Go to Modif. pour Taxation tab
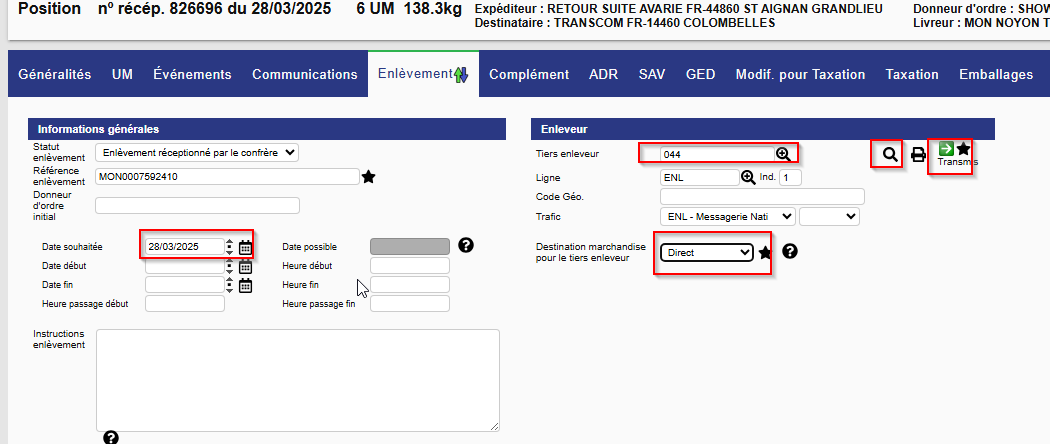Viewport: 1050px width, 444px height. (800, 74)
